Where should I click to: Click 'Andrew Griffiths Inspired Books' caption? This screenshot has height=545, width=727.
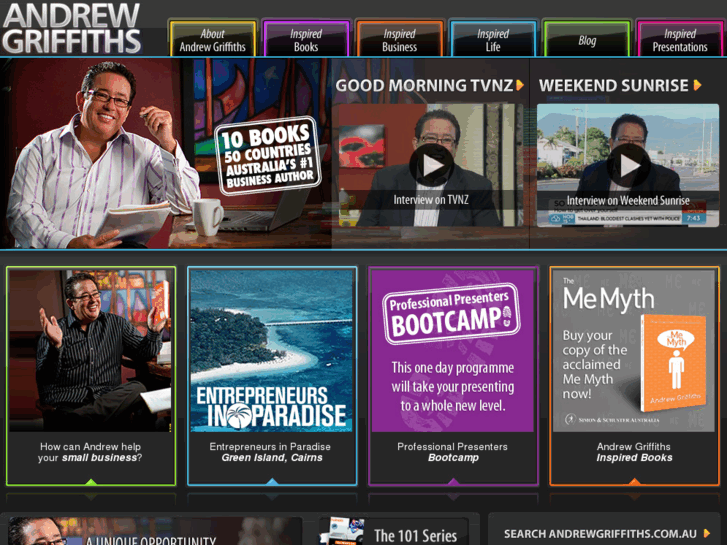[634, 452]
